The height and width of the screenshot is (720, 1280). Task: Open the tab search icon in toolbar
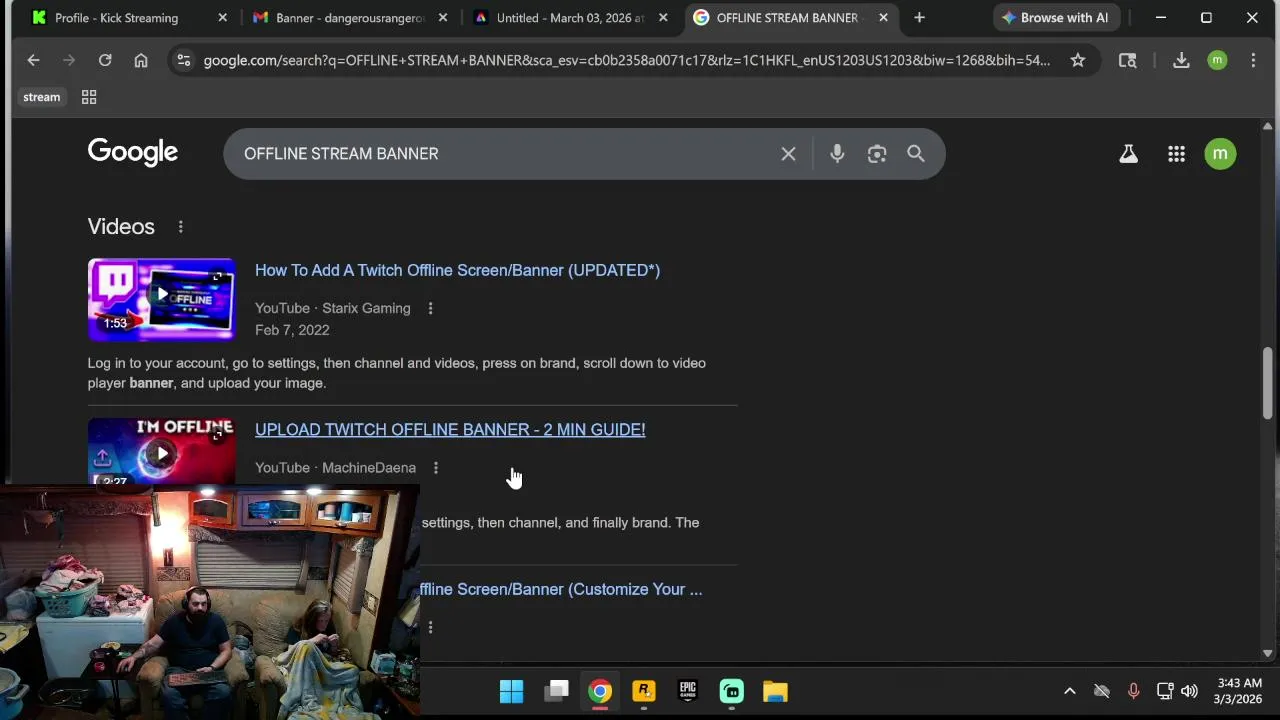pos(1128,60)
